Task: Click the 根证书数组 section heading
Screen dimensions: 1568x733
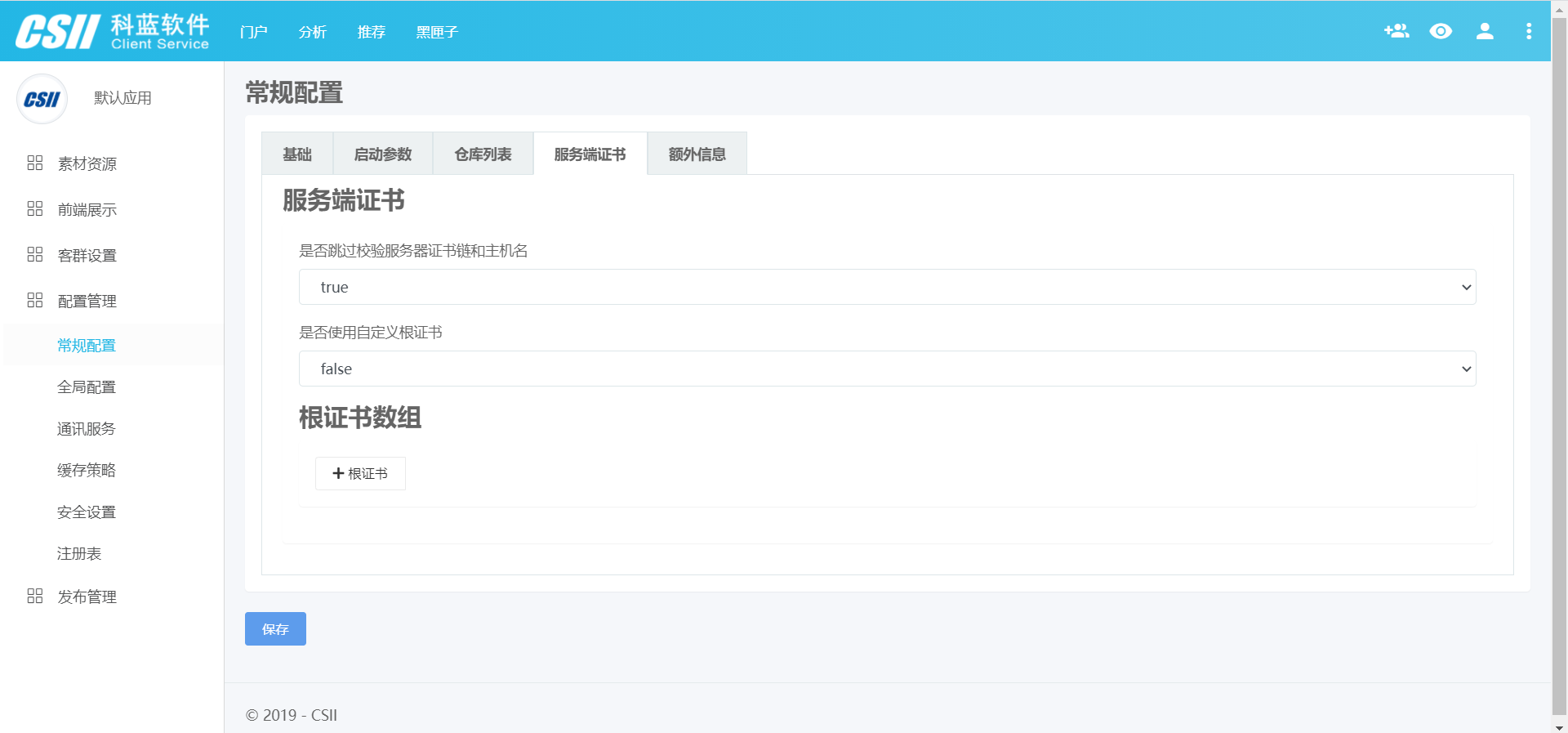Action: click(360, 418)
